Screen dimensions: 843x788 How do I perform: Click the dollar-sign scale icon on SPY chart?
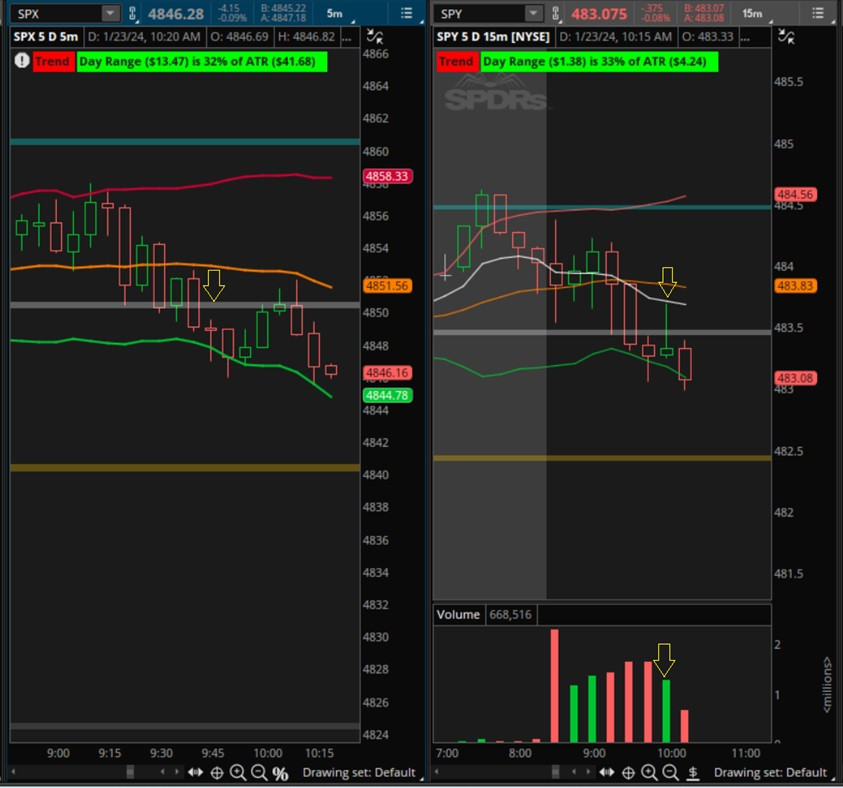pyautogui.click(x=693, y=773)
